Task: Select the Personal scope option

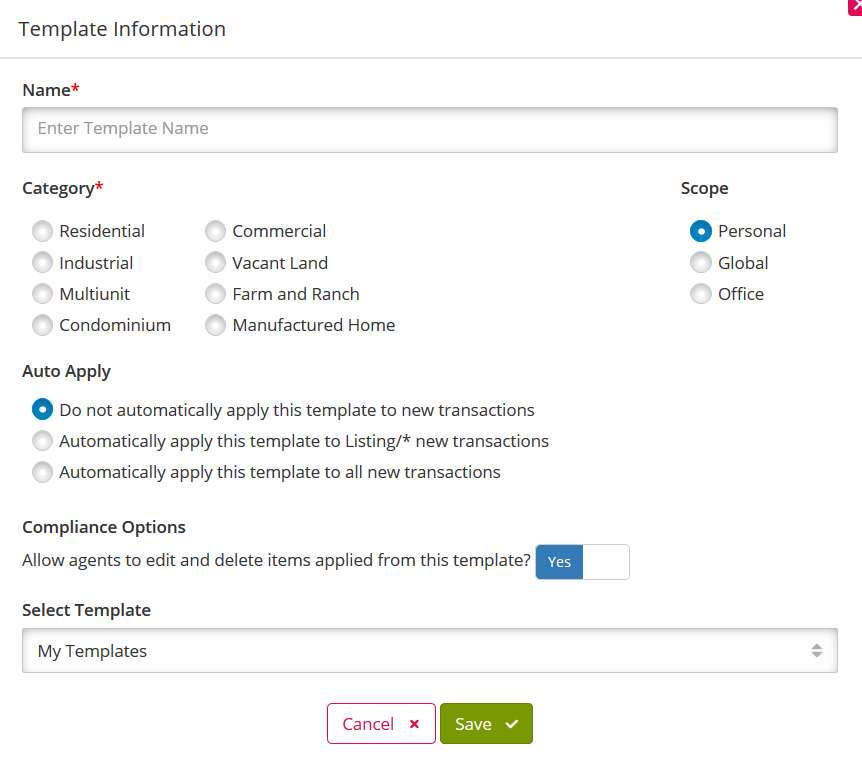Action: coord(701,231)
